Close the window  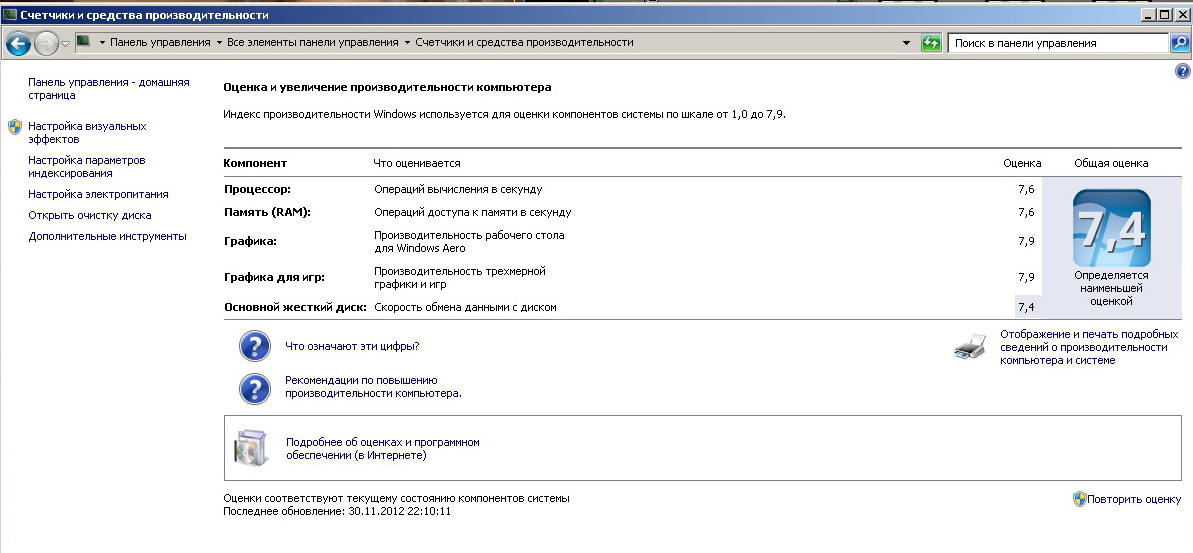[1182, 14]
